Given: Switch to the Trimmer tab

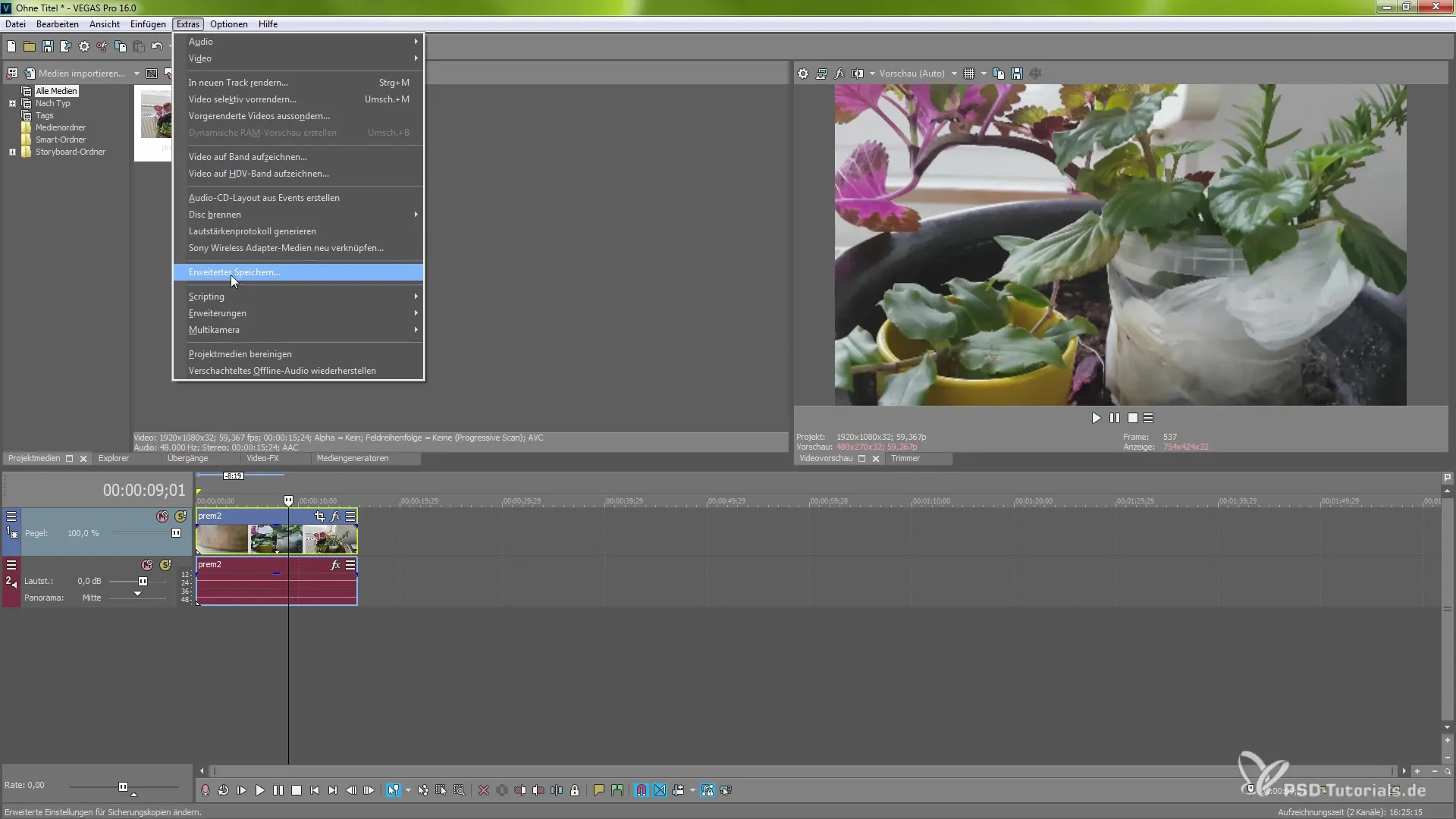Looking at the screenshot, I should pos(905,459).
